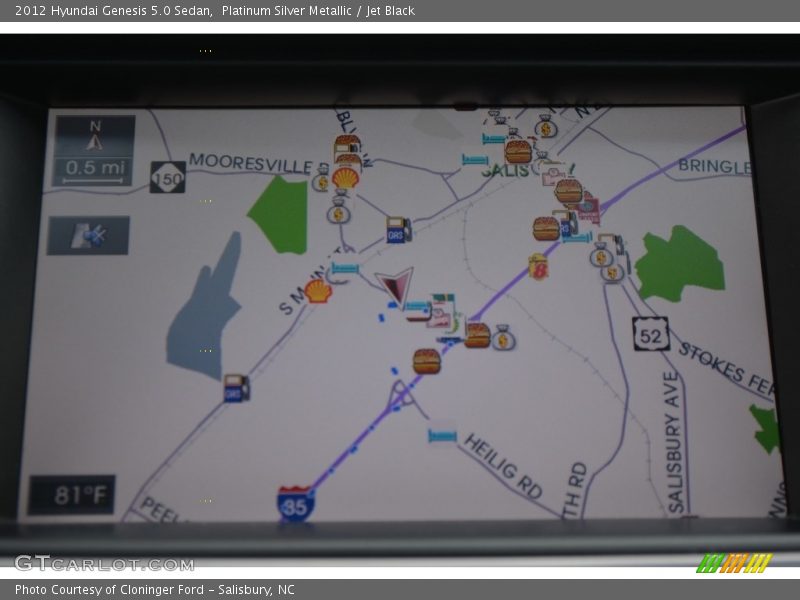Select the NC 150 route shield
The image size is (800, 600).
[167, 177]
